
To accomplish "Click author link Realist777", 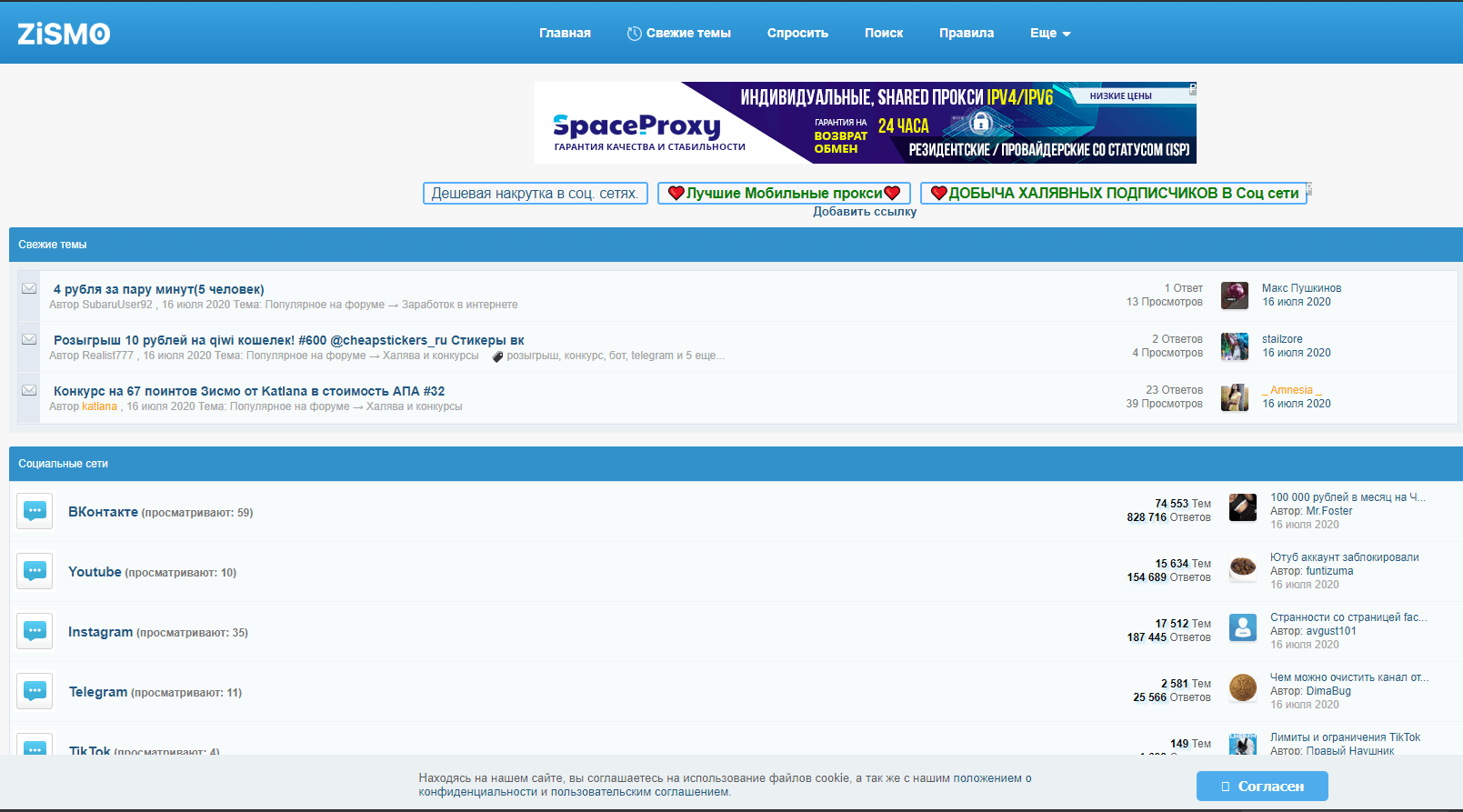I will 107,356.
